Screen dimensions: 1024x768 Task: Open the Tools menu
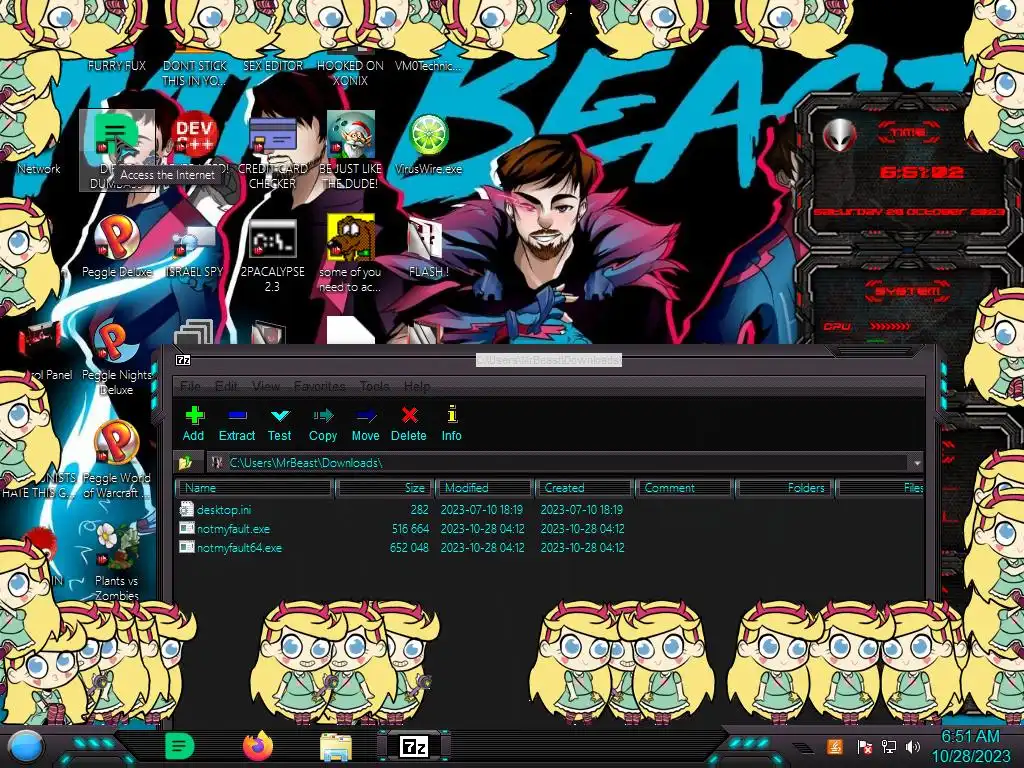coord(374,386)
